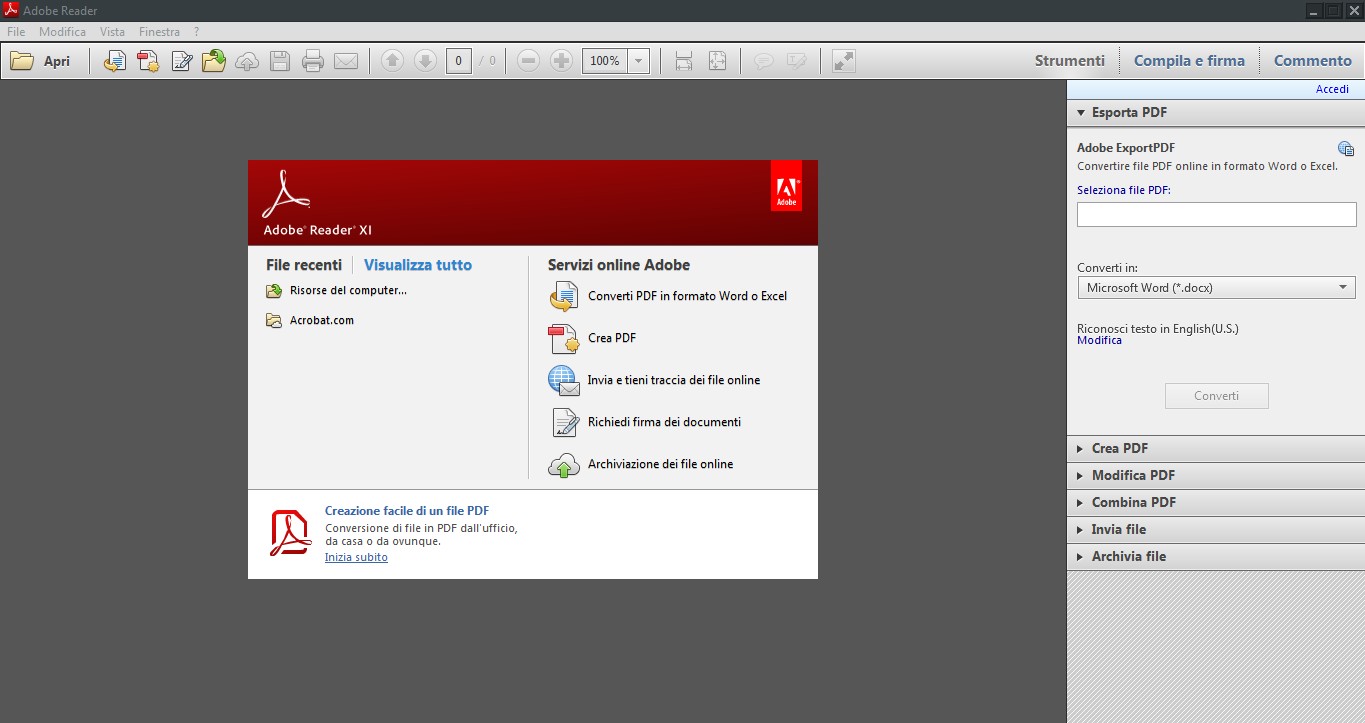
Task: Click the online storage cloud icon
Action: 564,465
